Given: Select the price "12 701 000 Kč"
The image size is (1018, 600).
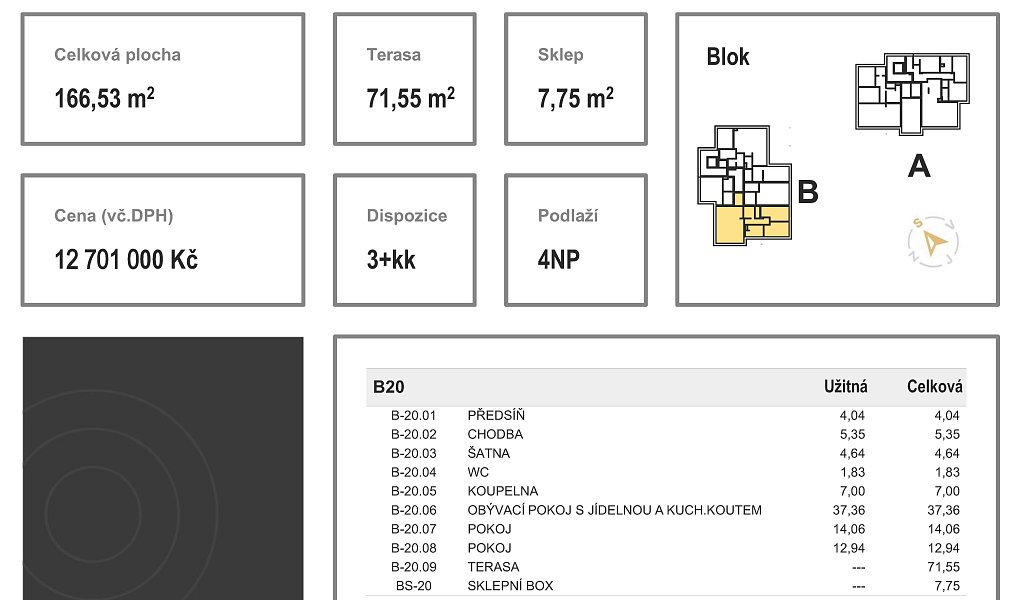Looking at the screenshot, I should [126, 260].
